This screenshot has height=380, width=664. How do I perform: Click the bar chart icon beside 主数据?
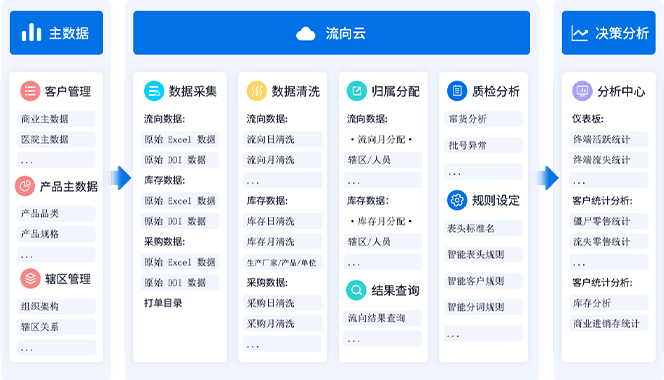[x=31, y=32]
